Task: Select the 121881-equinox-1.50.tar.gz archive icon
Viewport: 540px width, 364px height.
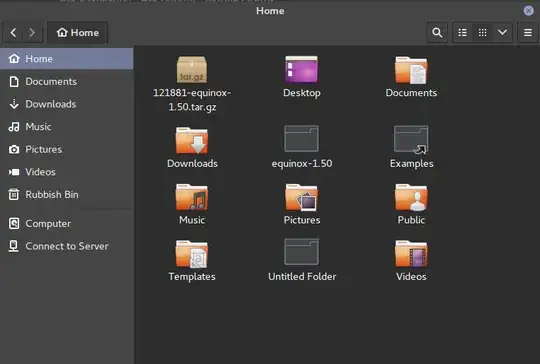Action: pyautogui.click(x=192, y=70)
